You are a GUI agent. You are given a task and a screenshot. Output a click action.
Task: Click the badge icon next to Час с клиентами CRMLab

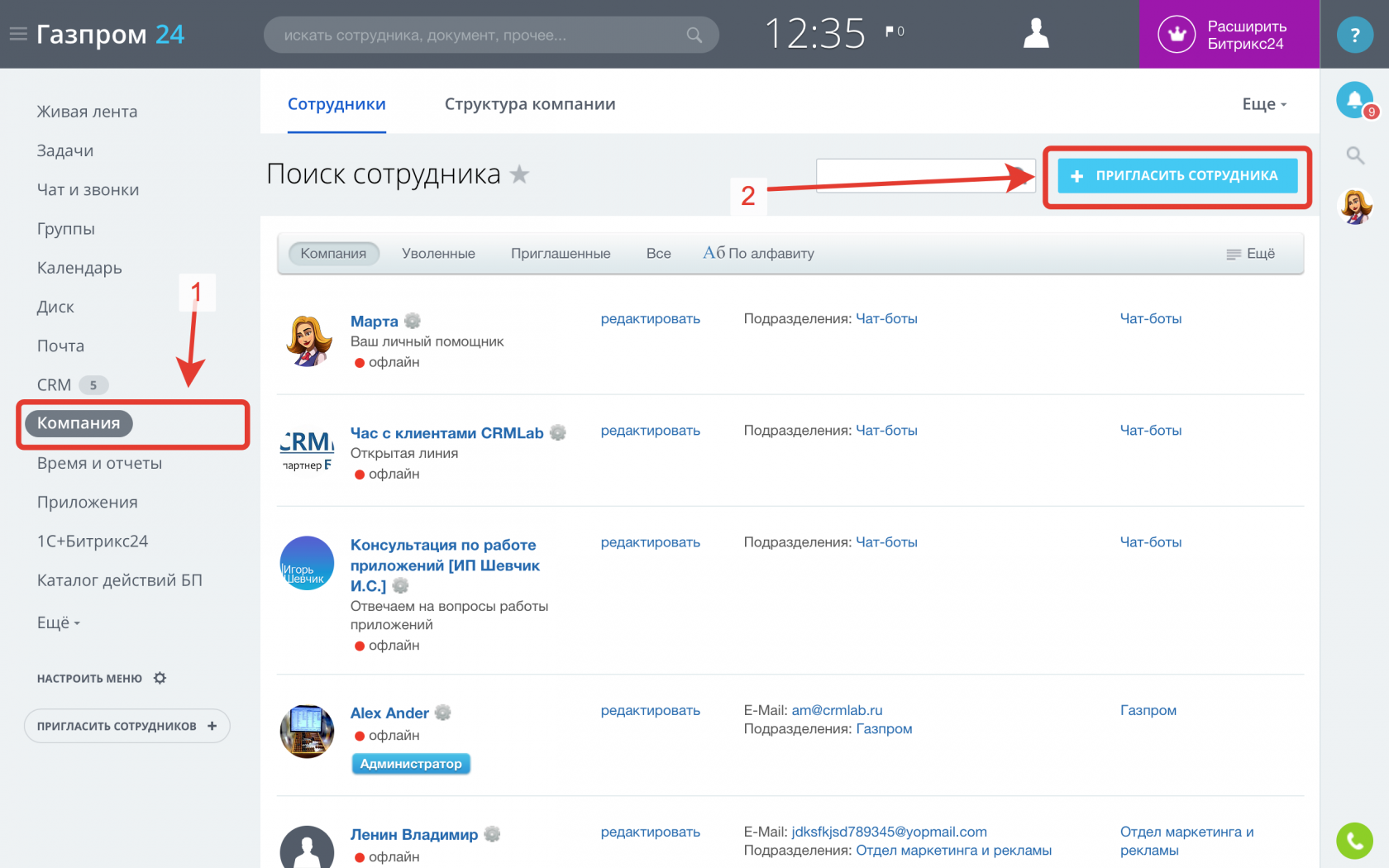click(558, 432)
